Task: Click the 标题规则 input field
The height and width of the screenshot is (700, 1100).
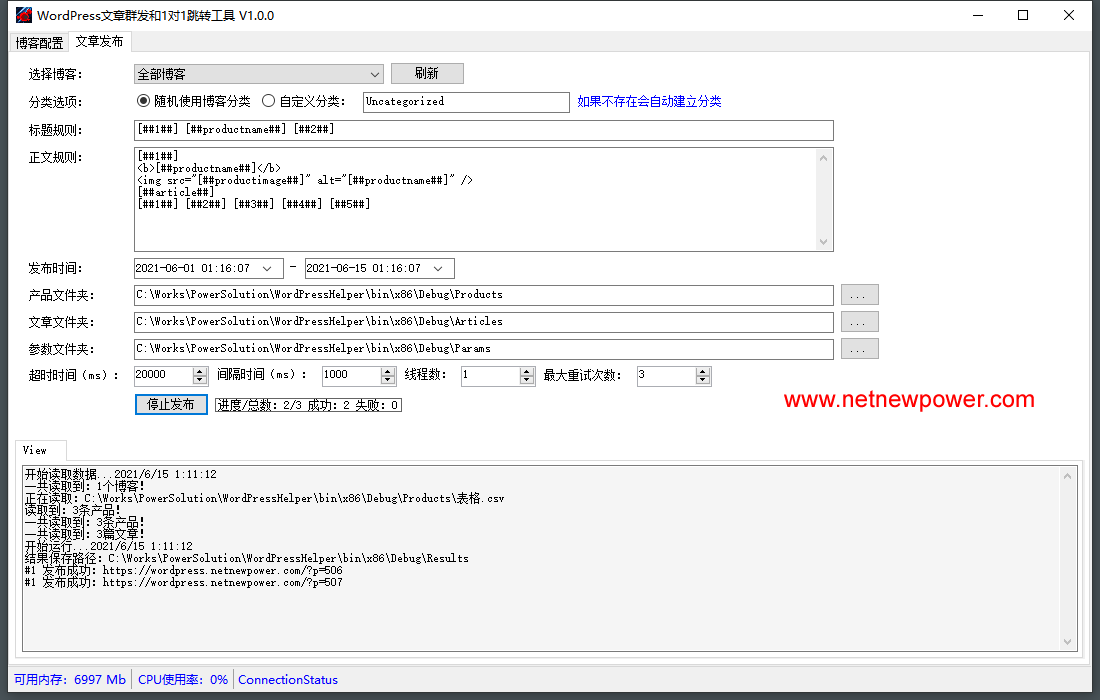Action: [x=483, y=130]
